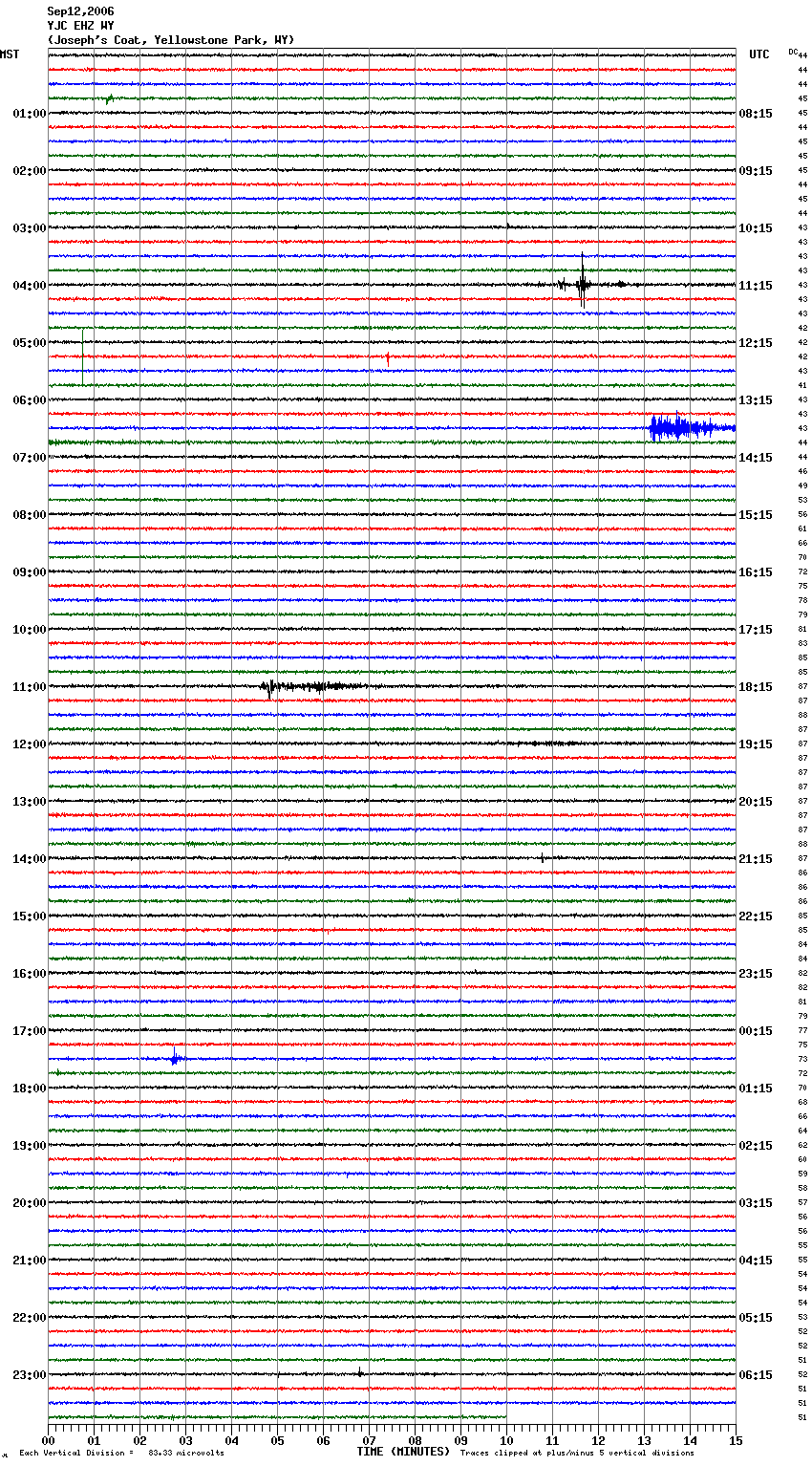
Task: Click the 03:15 UTC time label
Action: click(x=756, y=1203)
